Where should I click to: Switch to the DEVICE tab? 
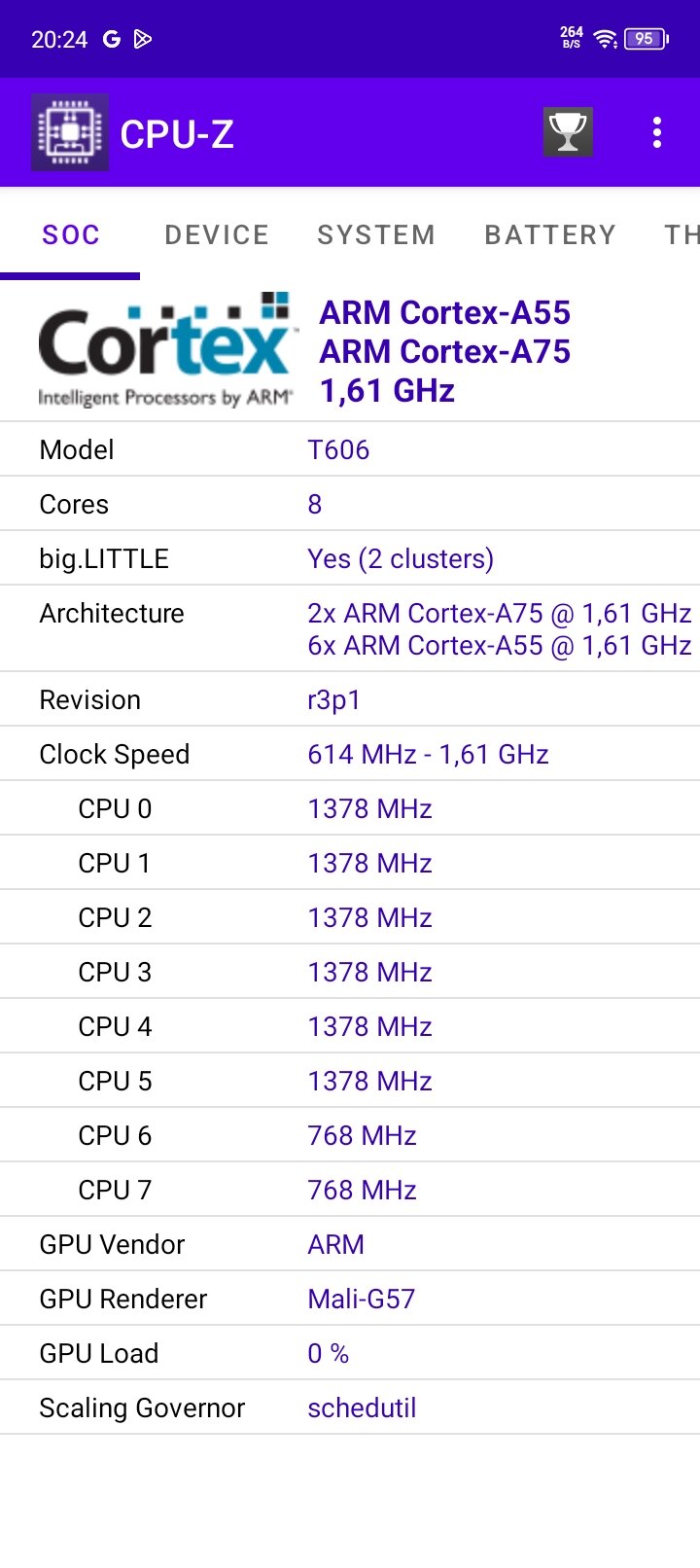[x=217, y=234]
